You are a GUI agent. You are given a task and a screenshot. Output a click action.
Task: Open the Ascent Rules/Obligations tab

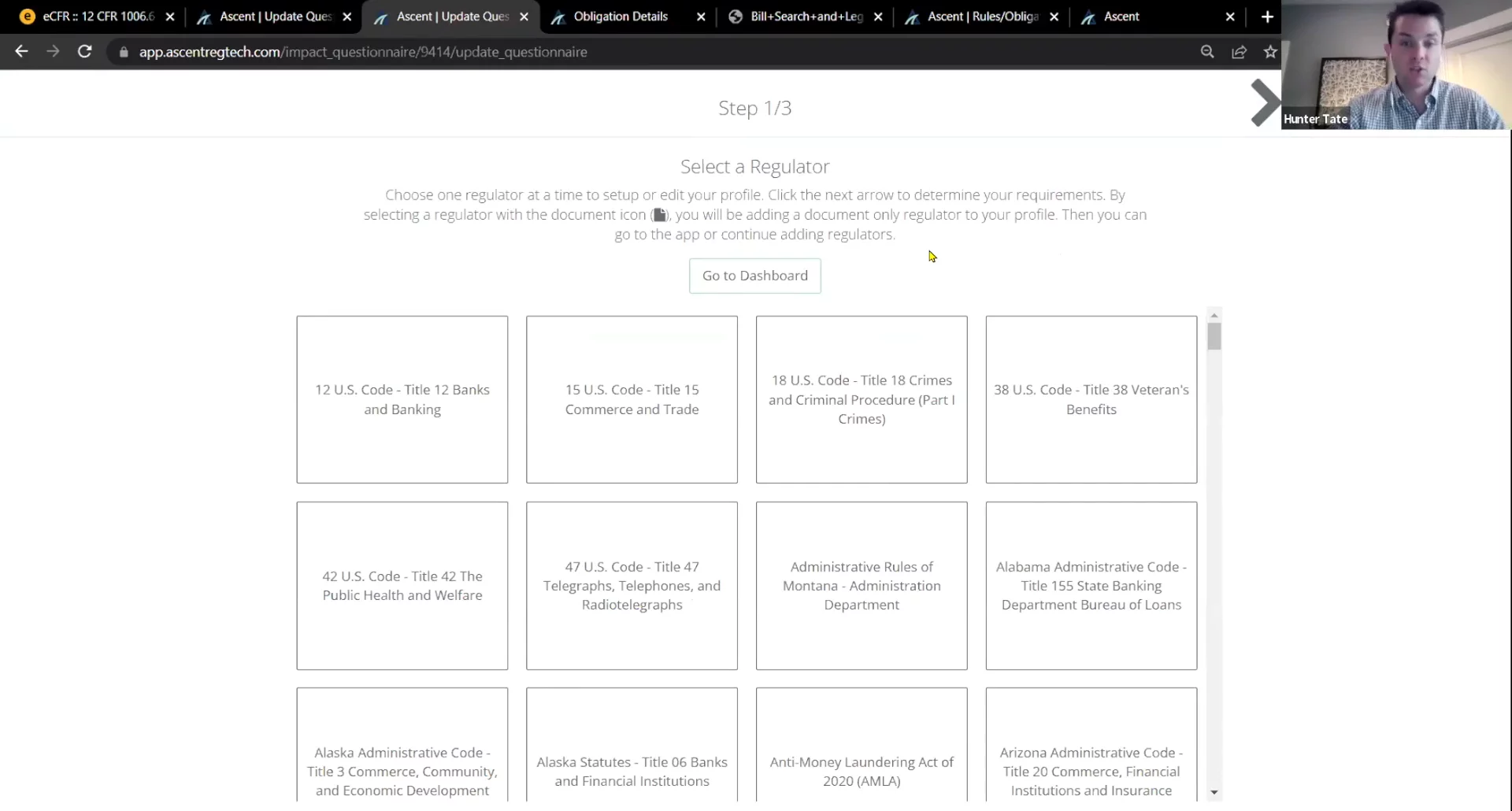pos(982,17)
